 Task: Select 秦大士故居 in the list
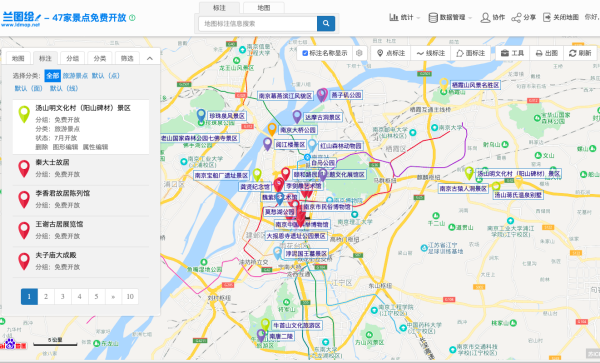pos(52,163)
